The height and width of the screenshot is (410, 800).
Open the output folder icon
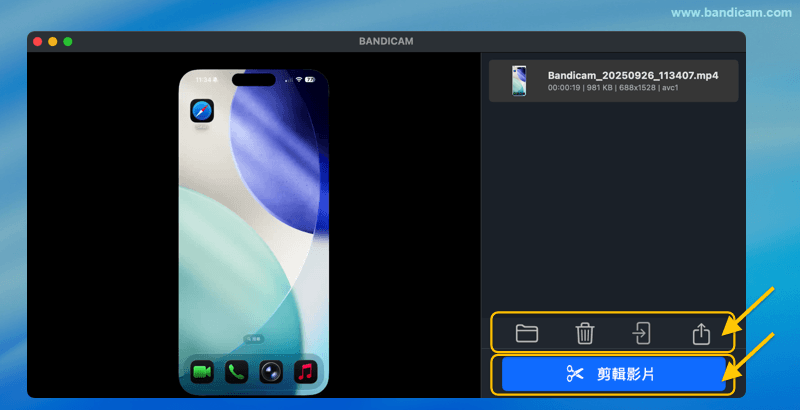point(526,334)
